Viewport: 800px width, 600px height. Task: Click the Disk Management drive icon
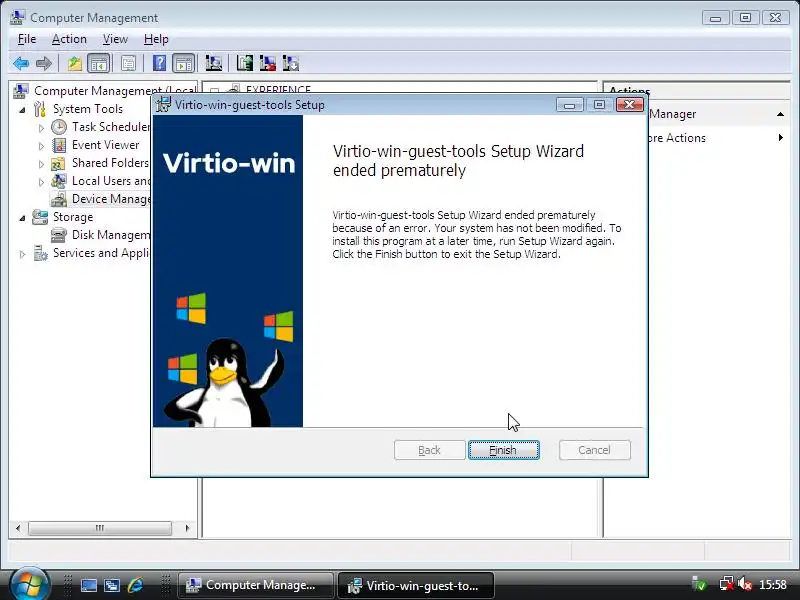point(59,235)
